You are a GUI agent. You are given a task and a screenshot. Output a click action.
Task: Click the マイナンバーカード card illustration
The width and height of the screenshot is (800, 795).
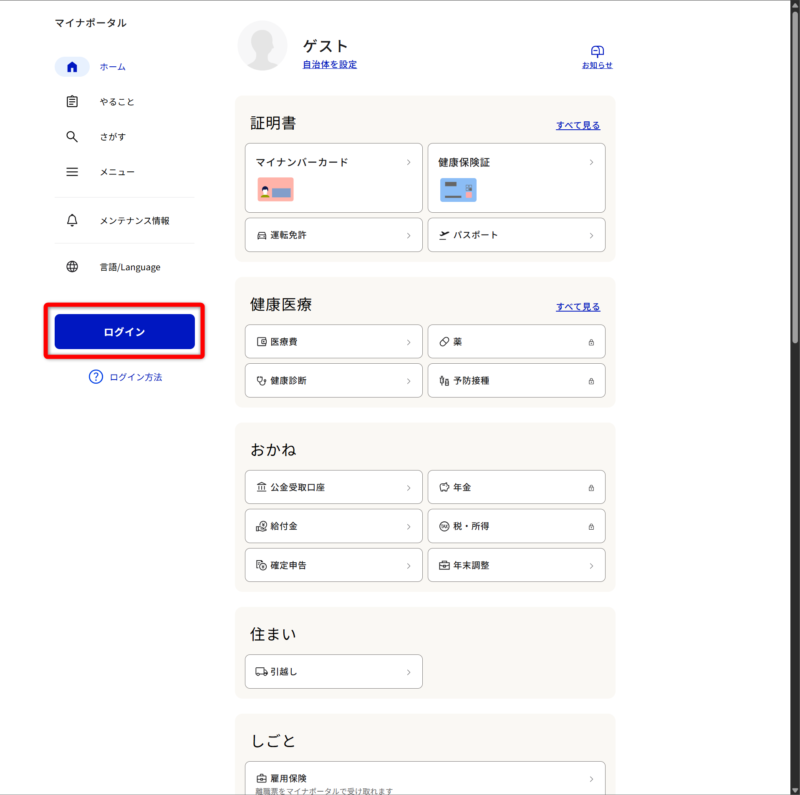pos(275,190)
